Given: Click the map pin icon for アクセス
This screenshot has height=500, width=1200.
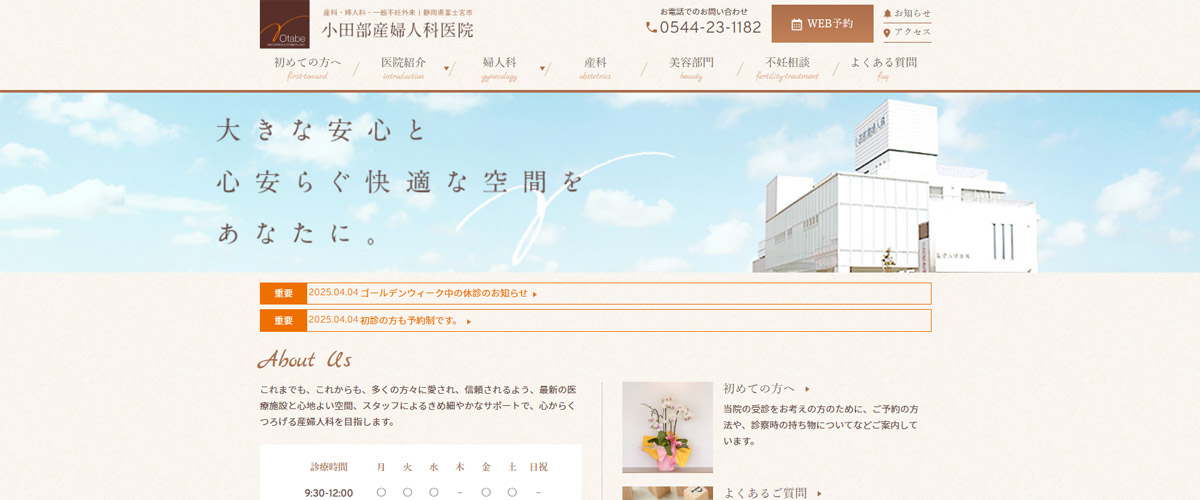Looking at the screenshot, I should point(887,33).
